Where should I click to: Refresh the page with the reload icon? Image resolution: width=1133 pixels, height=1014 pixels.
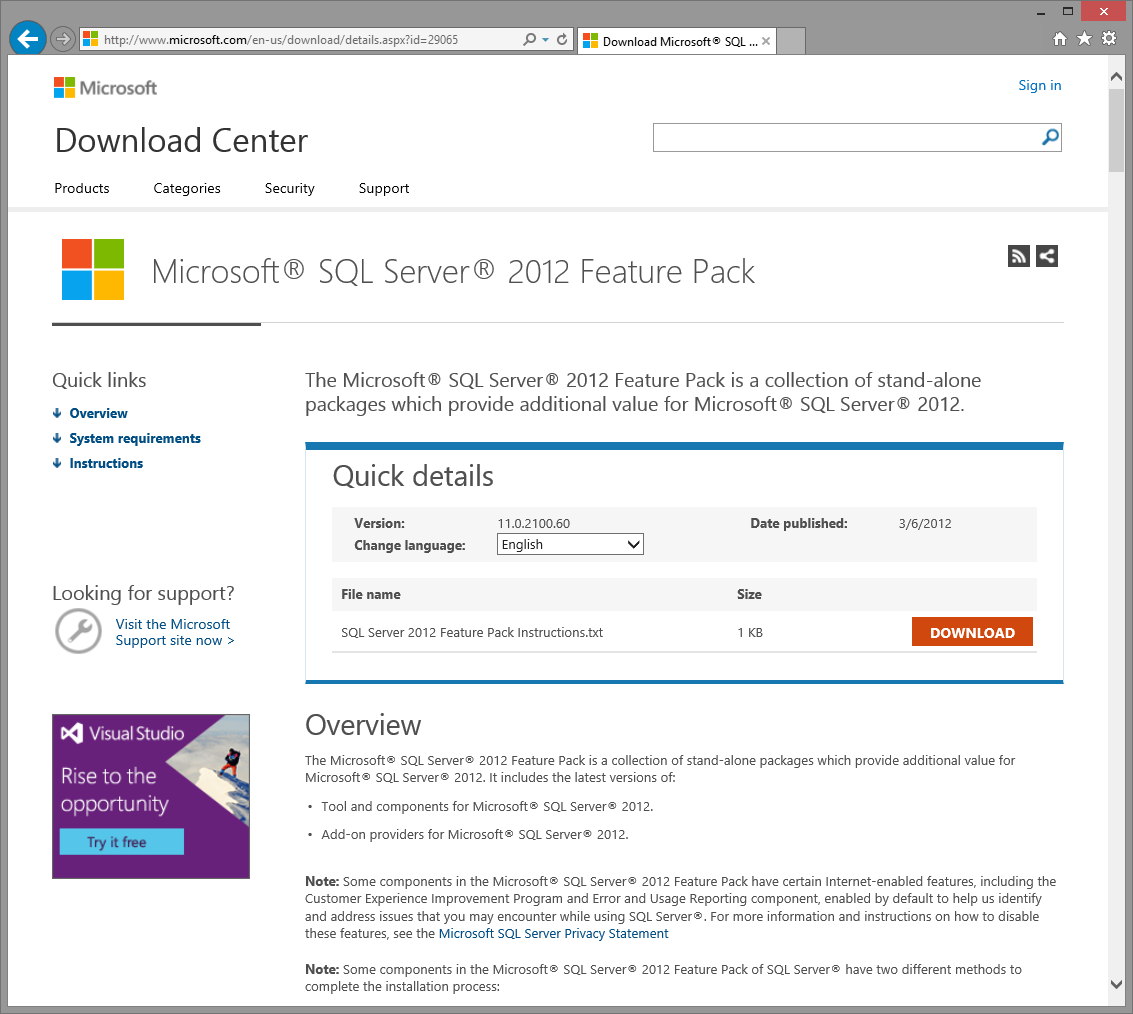562,40
